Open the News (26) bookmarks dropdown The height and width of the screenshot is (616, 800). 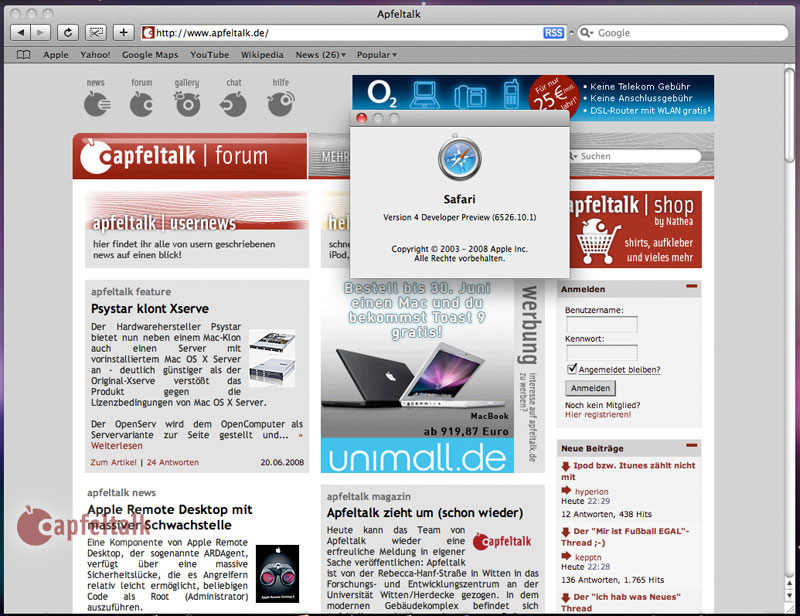(320, 55)
